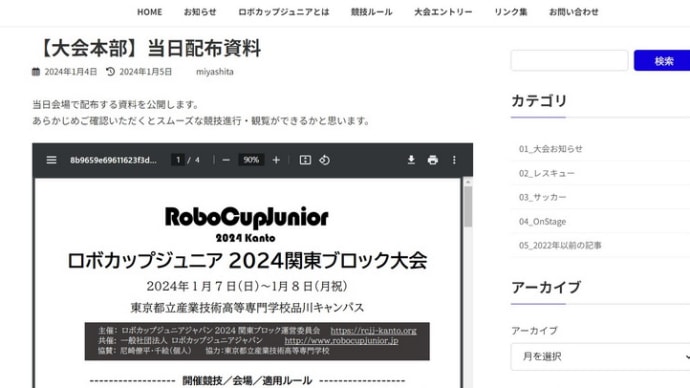Image resolution: width=690 pixels, height=388 pixels.
Task: Open the PDF viewer sidebar menu icon
Action: coord(51,160)
